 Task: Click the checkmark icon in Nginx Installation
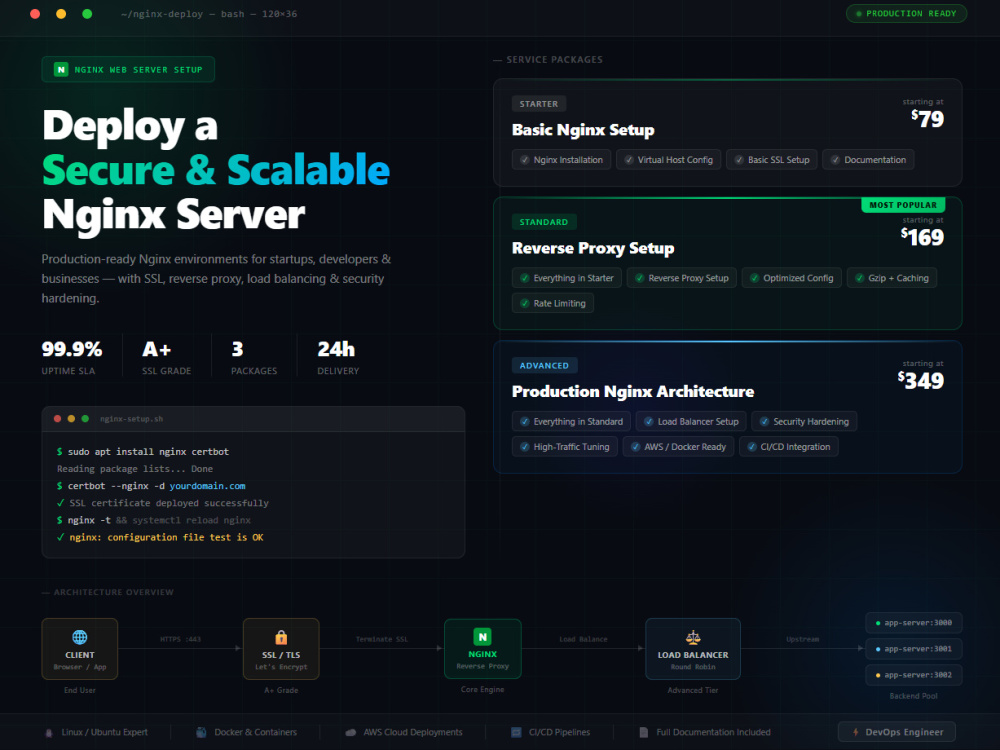[525, 160]
